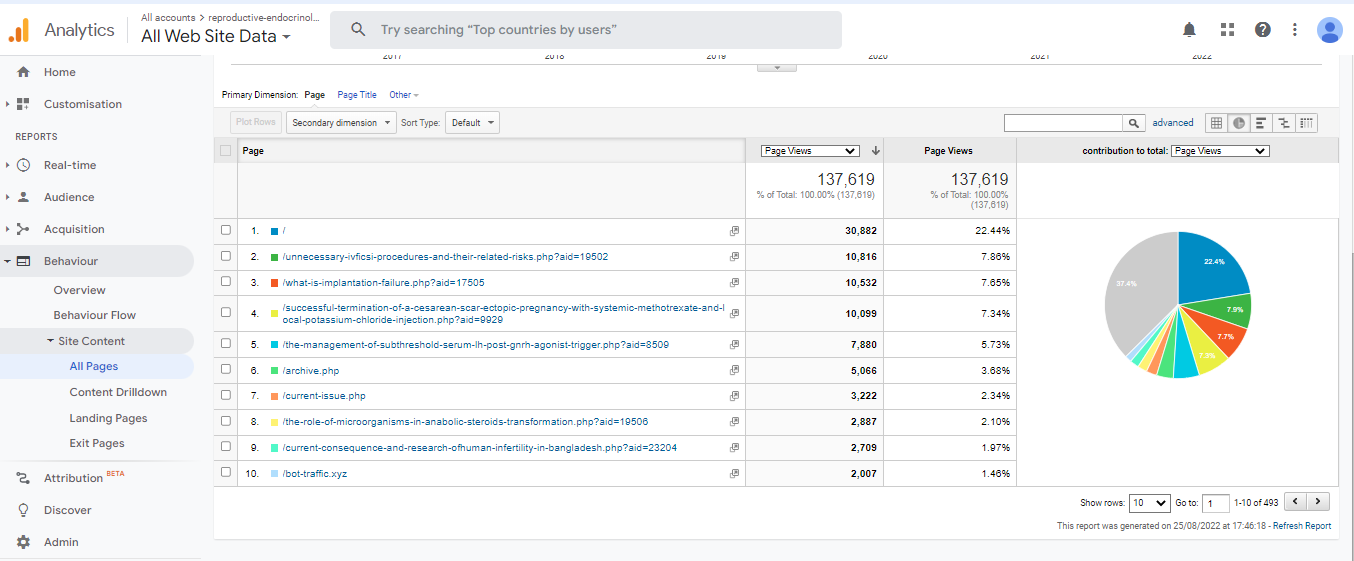1354x561 pixels.
Task: Open the Secondary dimension dropdown
Action: click(340, 123)
